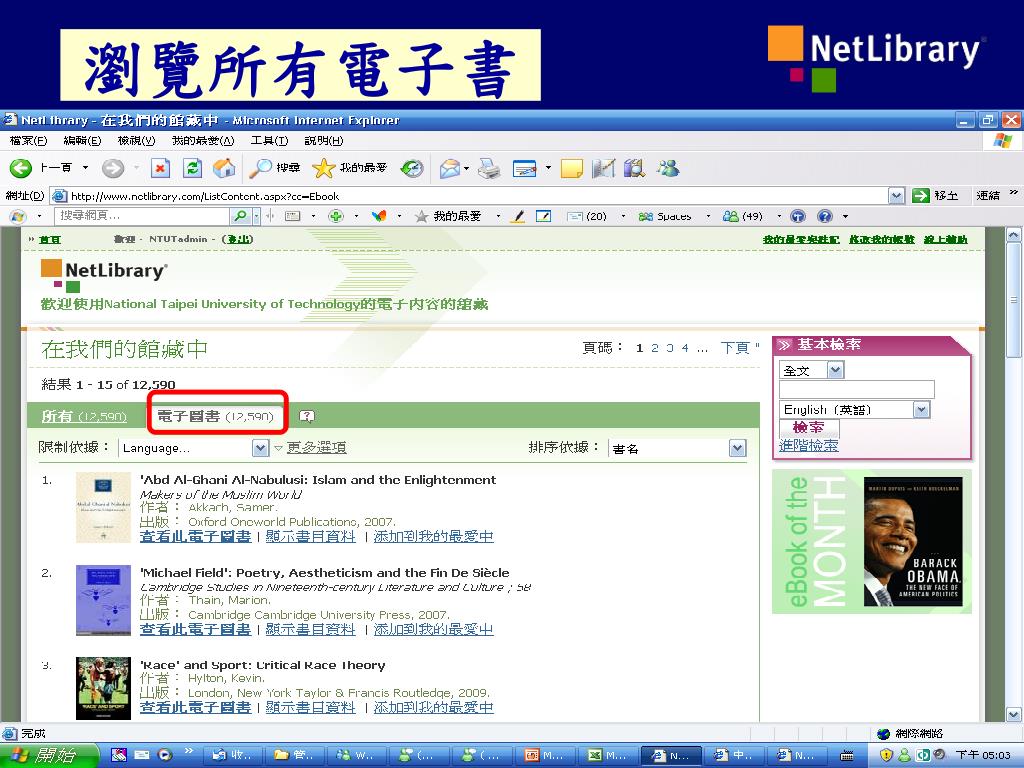Click the Edit page icon in toolbar
Viewport: 1024px width, 768px height.
(x=525, y=168)
